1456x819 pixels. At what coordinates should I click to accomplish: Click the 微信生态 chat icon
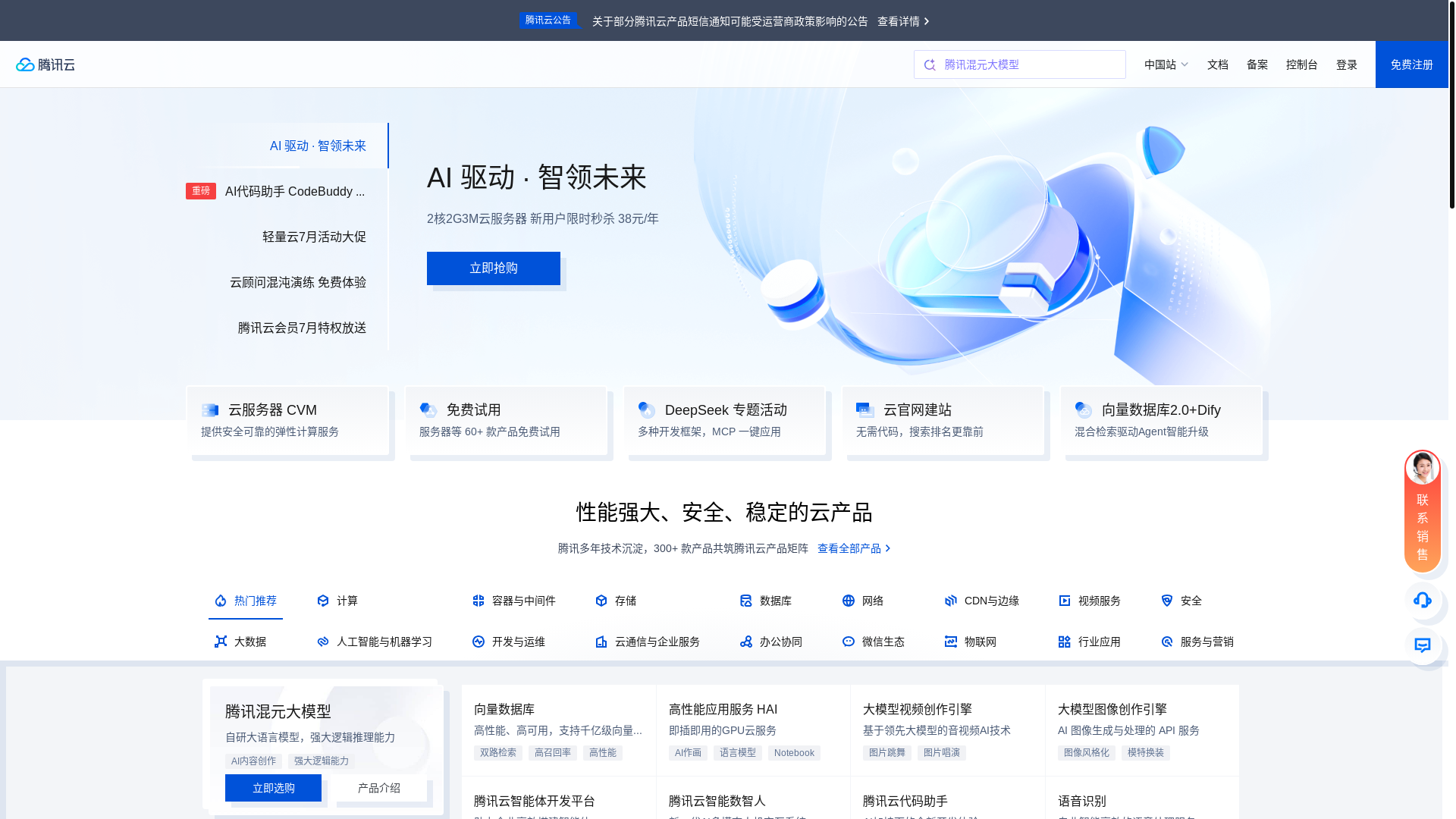point(849,642)
